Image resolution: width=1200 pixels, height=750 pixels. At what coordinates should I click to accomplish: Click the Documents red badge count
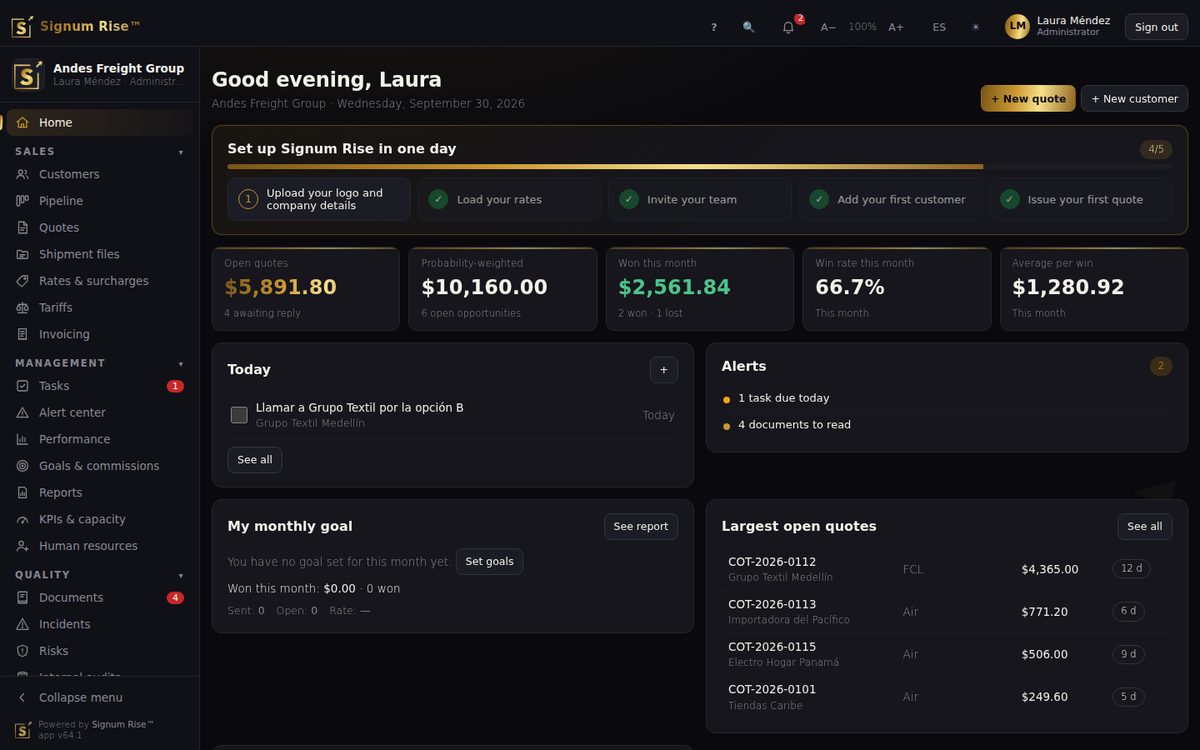click(175, 598)
